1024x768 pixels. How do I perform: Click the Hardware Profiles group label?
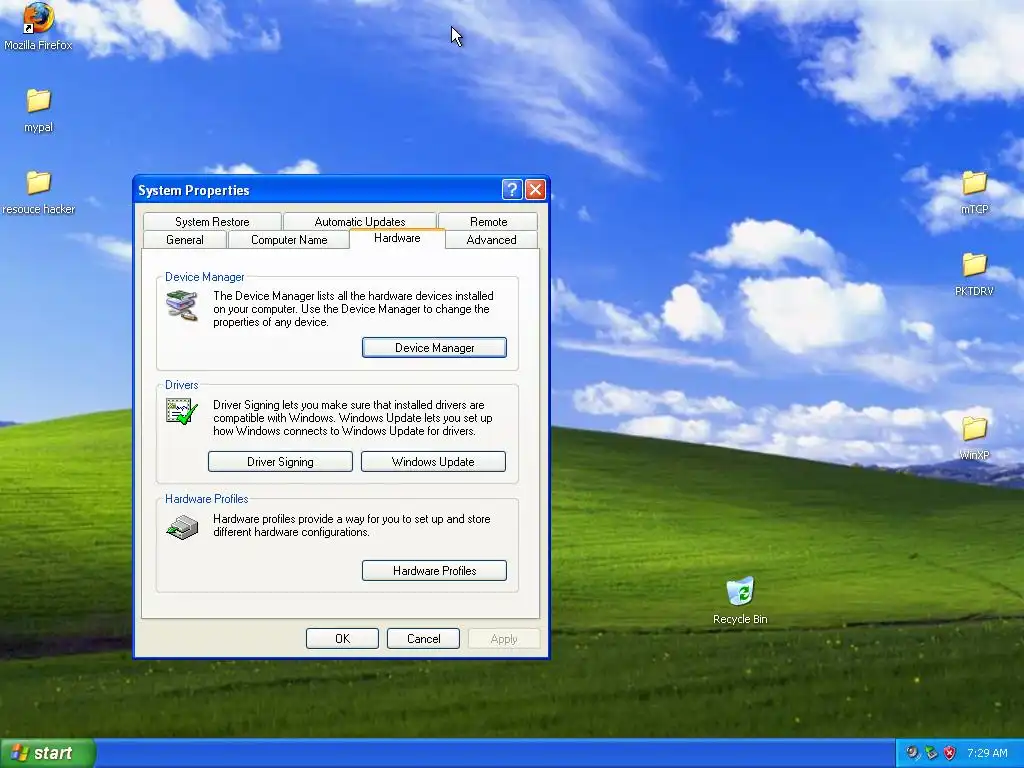click(206, 499)
